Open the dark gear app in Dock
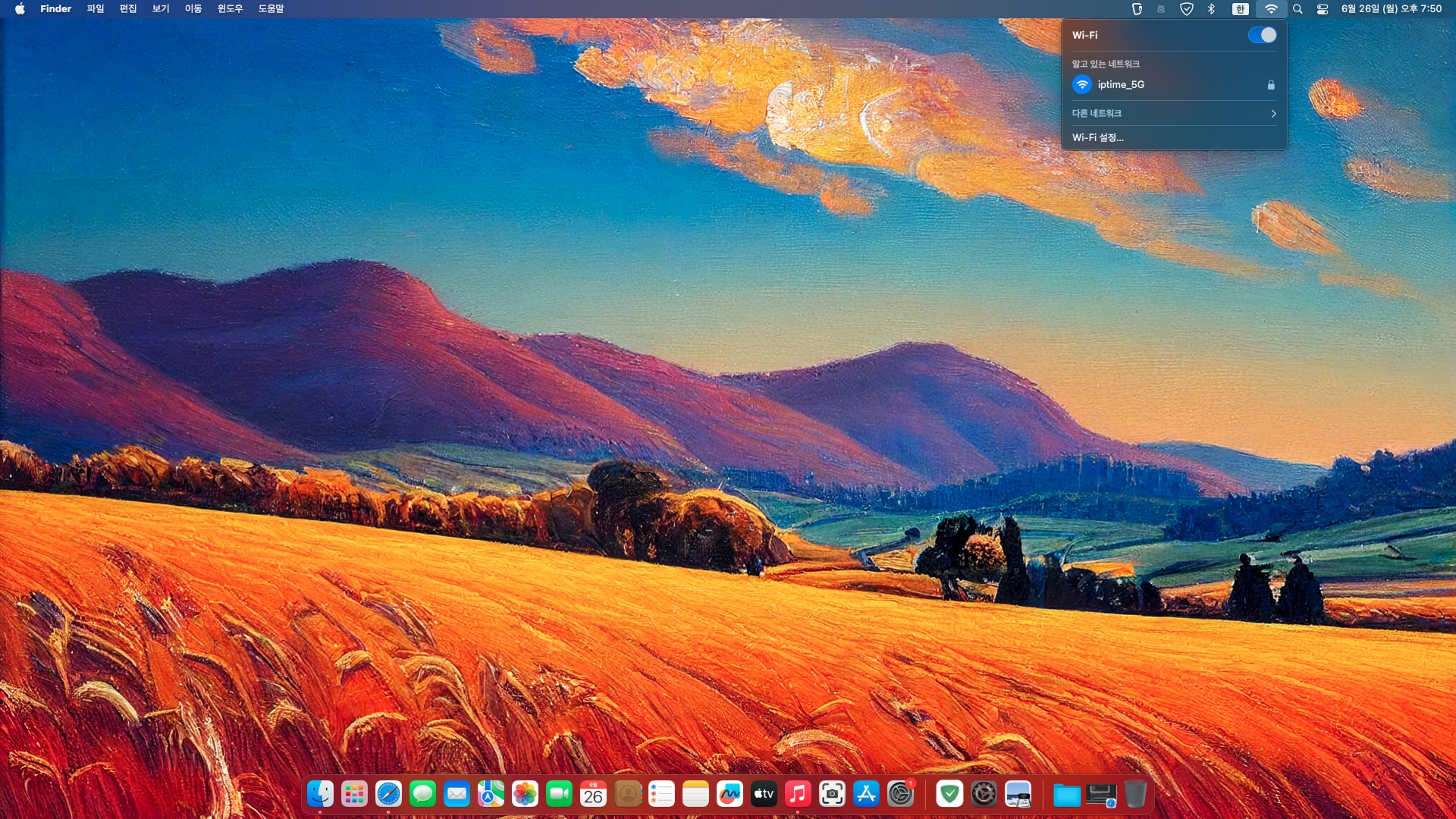This screenshot has height=819, width=1456. click(x=984, y=794)
